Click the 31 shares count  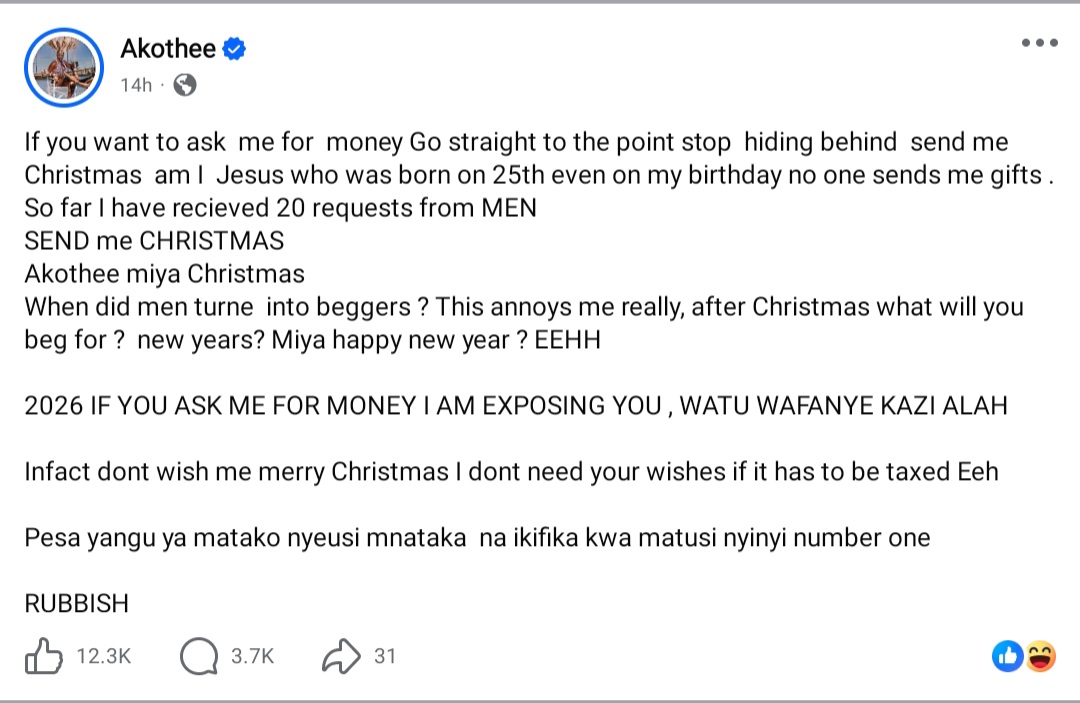tap(385, 657)
